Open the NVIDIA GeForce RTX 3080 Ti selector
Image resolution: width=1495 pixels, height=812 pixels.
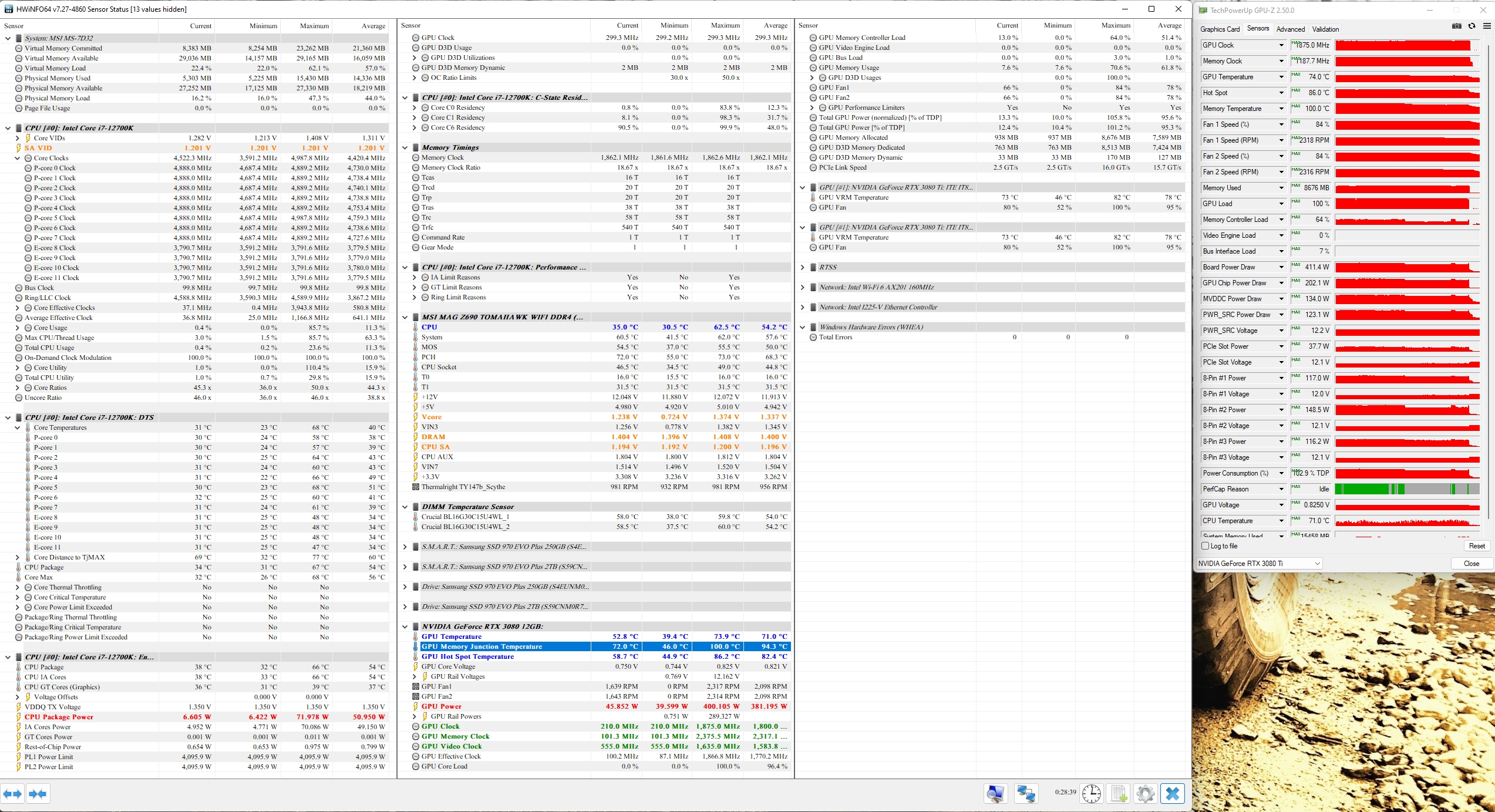point(1259,564)
